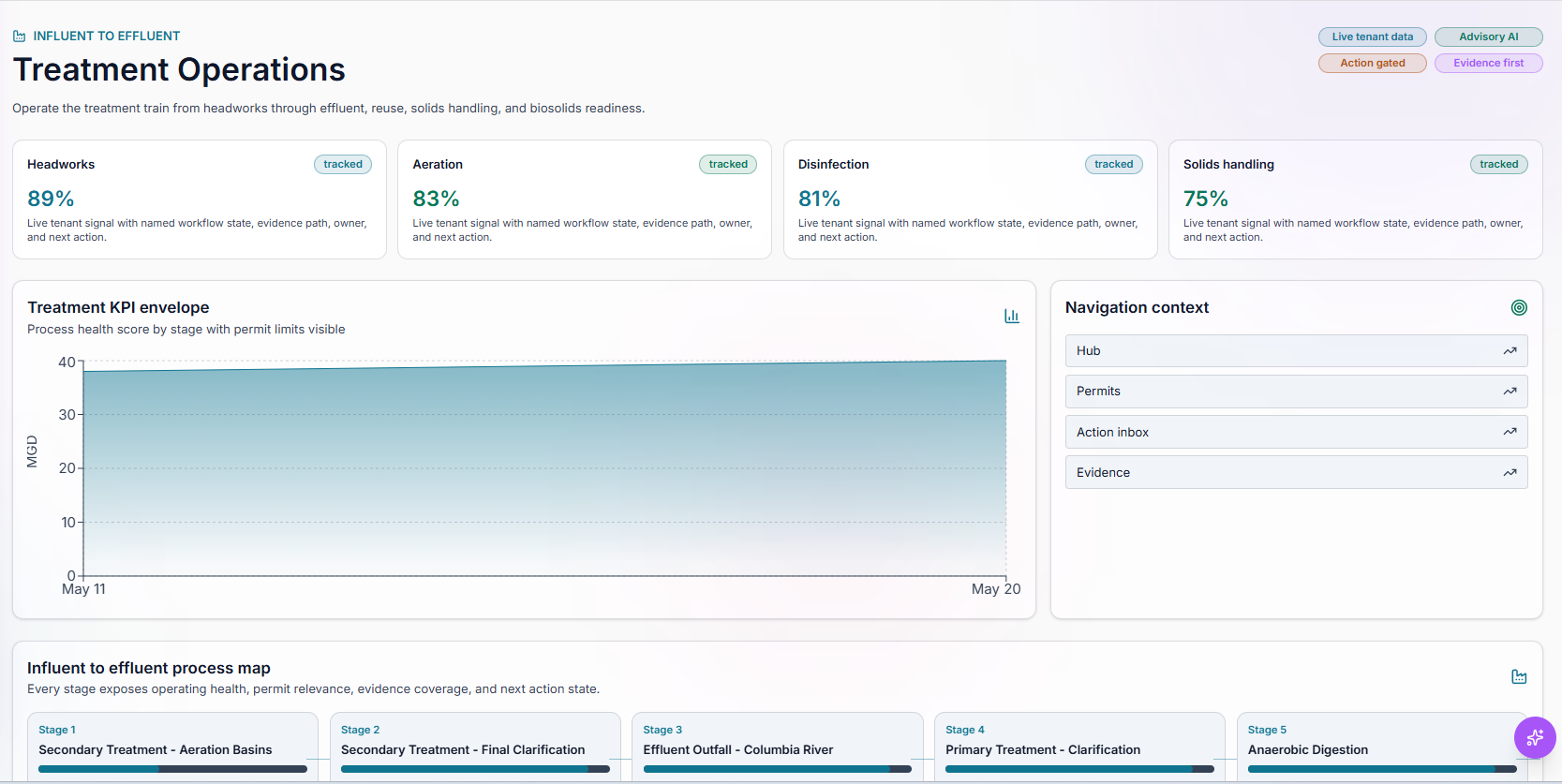This screenshot has width=1562, height=784.
Task: Click the arrow icon on the Evidence row
Action: 1510,473
